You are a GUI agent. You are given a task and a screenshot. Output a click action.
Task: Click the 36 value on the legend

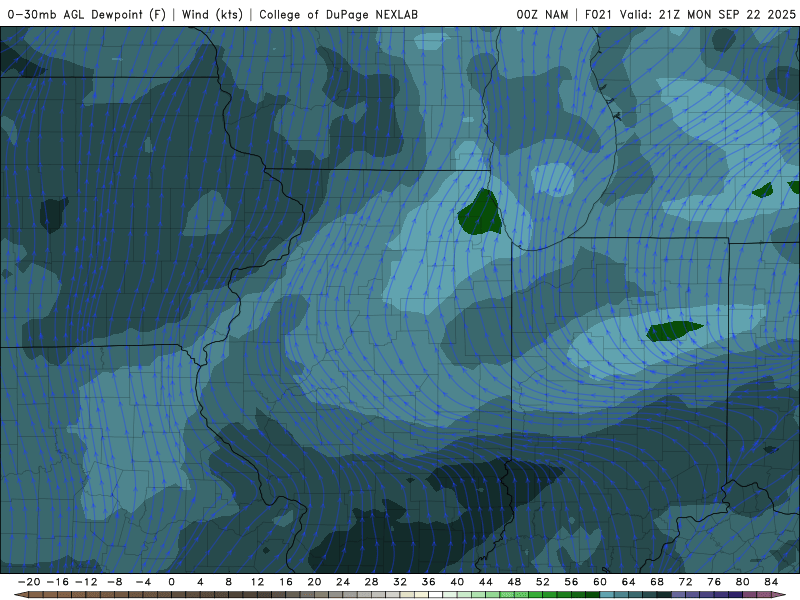(429, 582)
